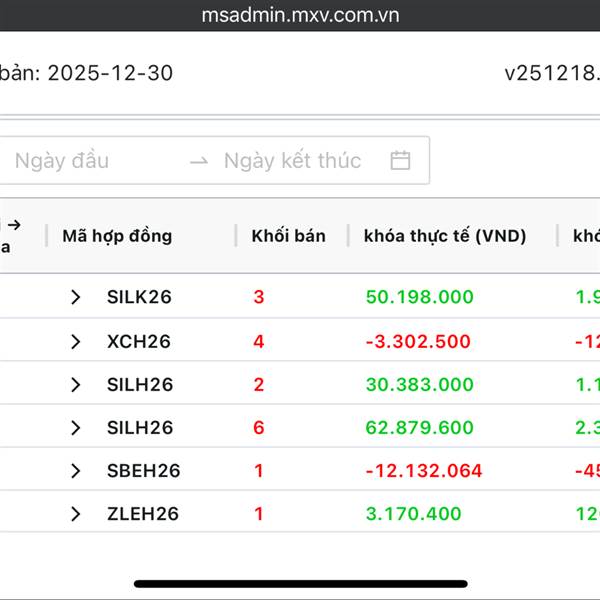The height and width of the screenshot is (600, 600).
Task: Select the -12.132.064 value for SBEH26
Action: click(424, 471)
